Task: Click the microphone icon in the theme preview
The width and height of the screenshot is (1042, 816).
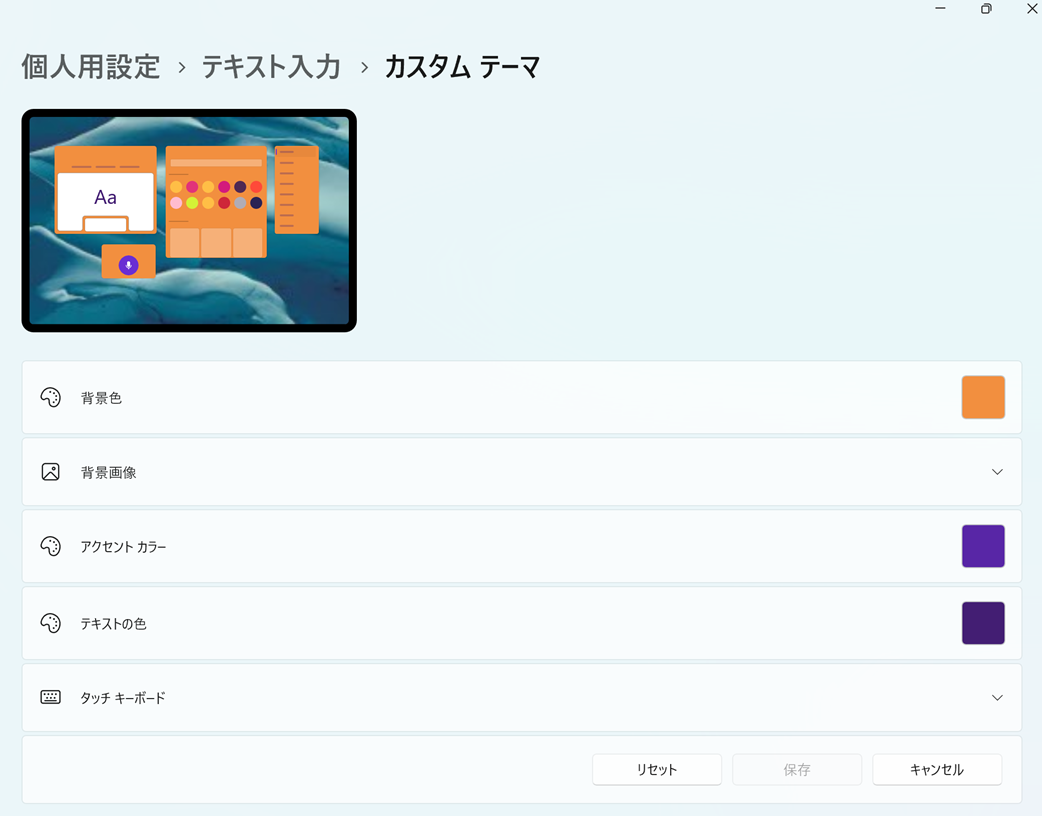Action: coord(128,265)
